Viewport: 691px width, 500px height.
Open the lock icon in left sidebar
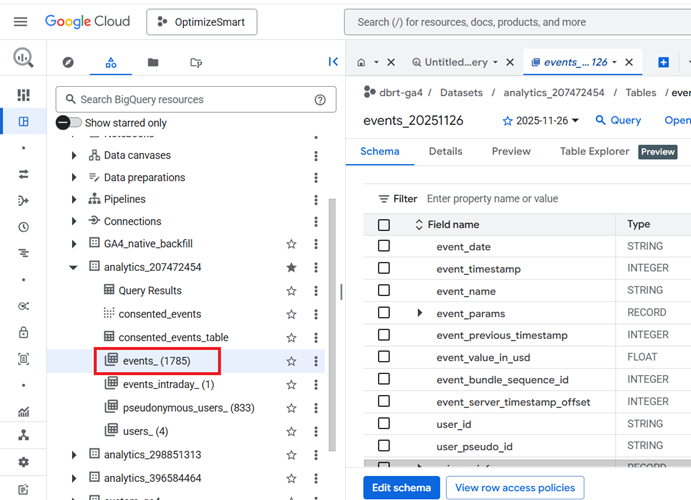point(23,332)
